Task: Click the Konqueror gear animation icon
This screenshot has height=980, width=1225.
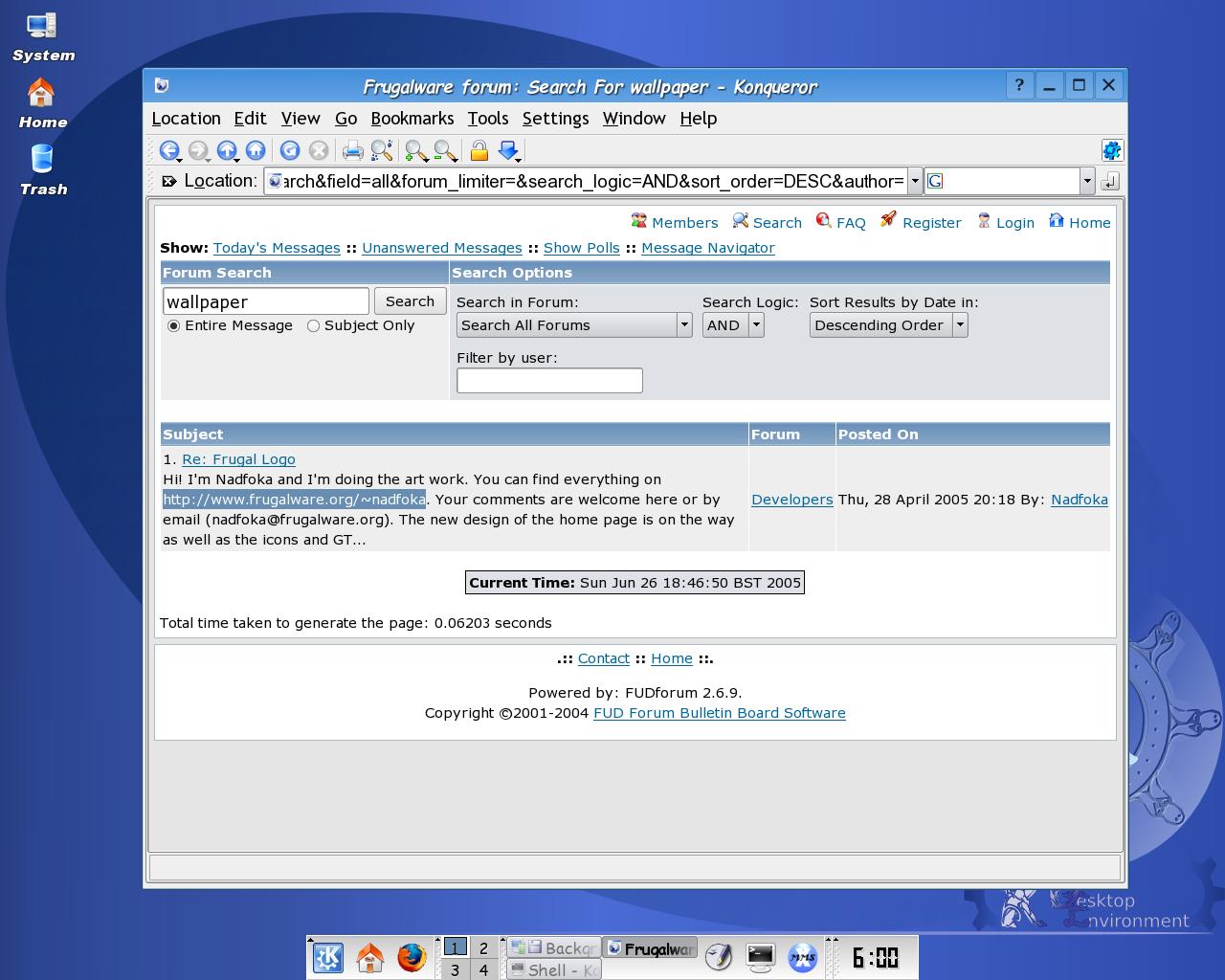Action: [1111, 150]
